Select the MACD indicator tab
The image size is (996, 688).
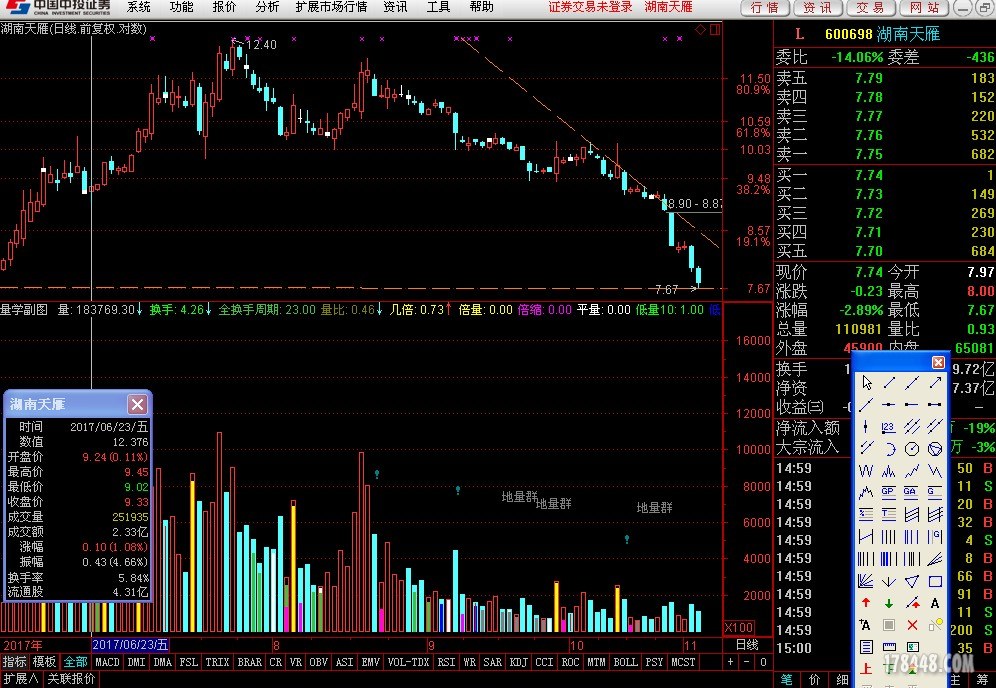pyautogui.click(x=107, y=662)
